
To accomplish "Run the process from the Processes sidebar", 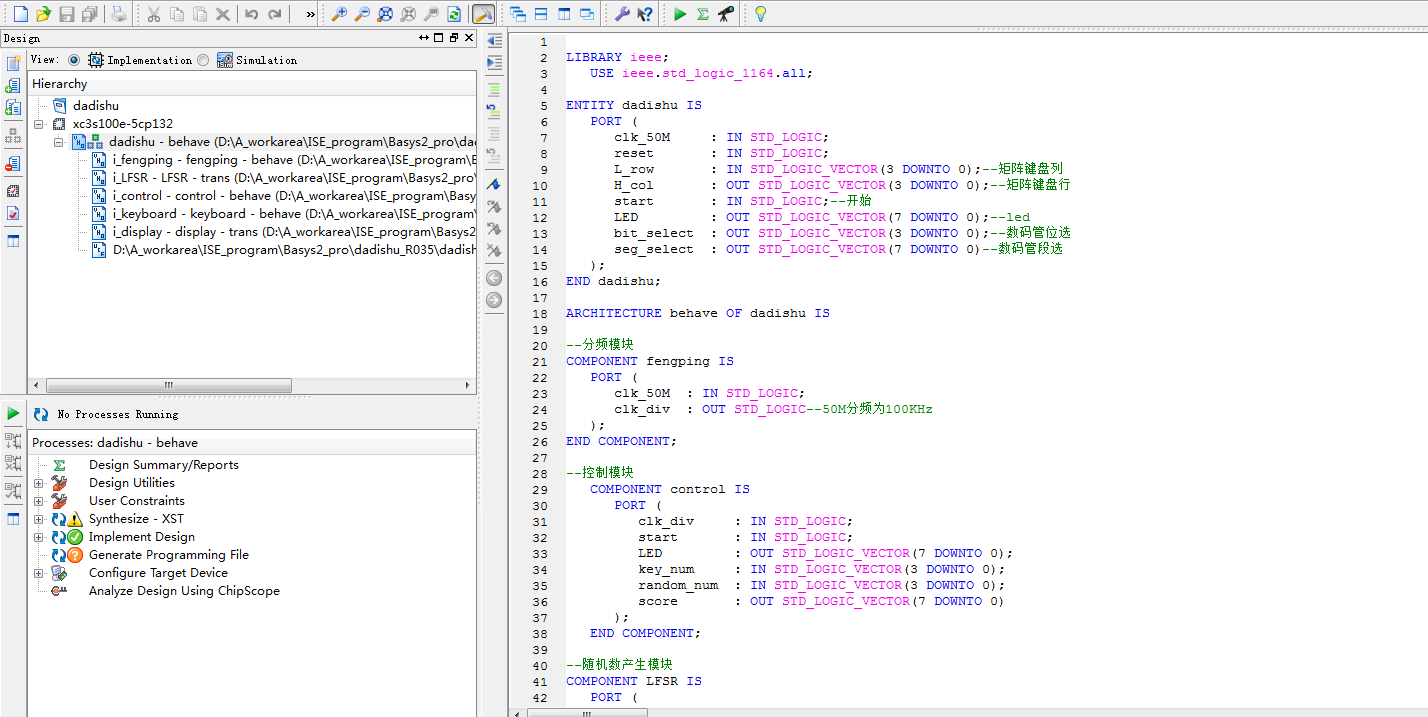I will [x=13, y=413].
